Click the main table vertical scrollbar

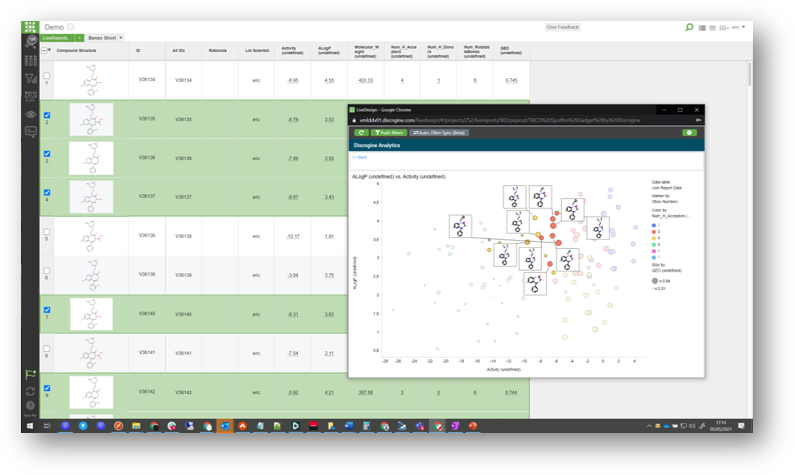[749, 75]
